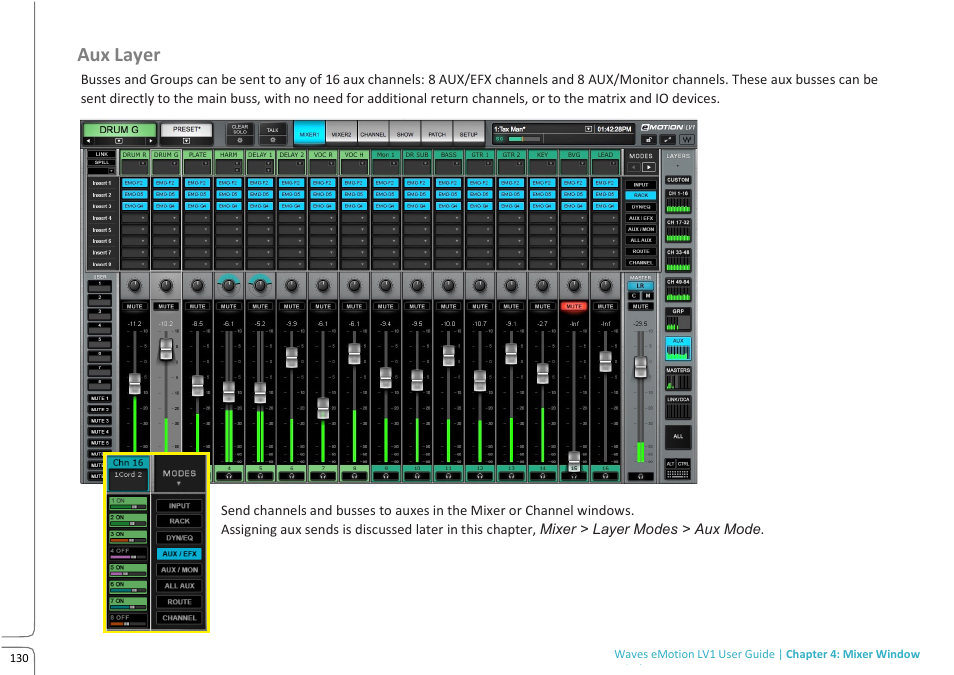Screen dimensions: 954x675
Task: Toggle the LINK button
Action: pyautogui.click(x=102, y=154)
